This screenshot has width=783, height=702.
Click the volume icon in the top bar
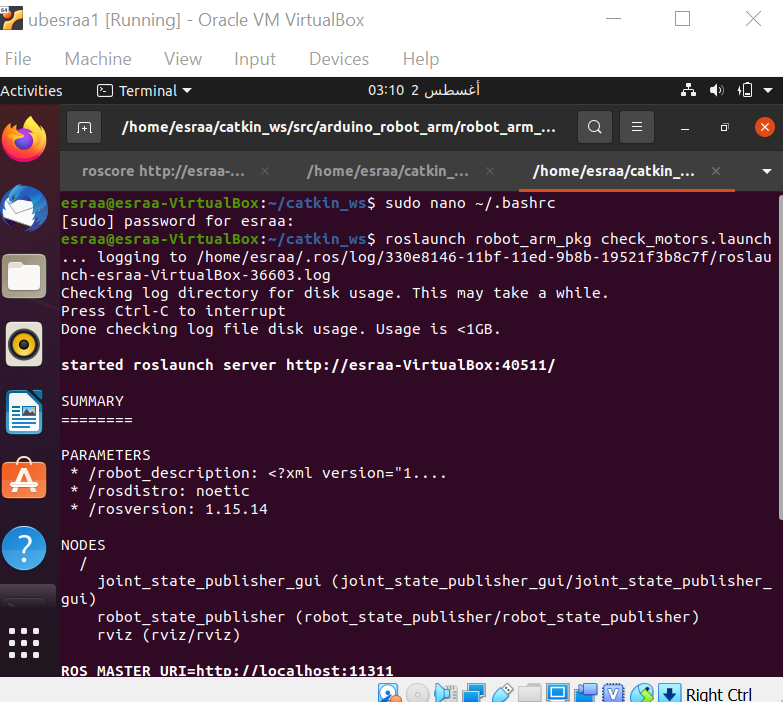click(717, 90)
